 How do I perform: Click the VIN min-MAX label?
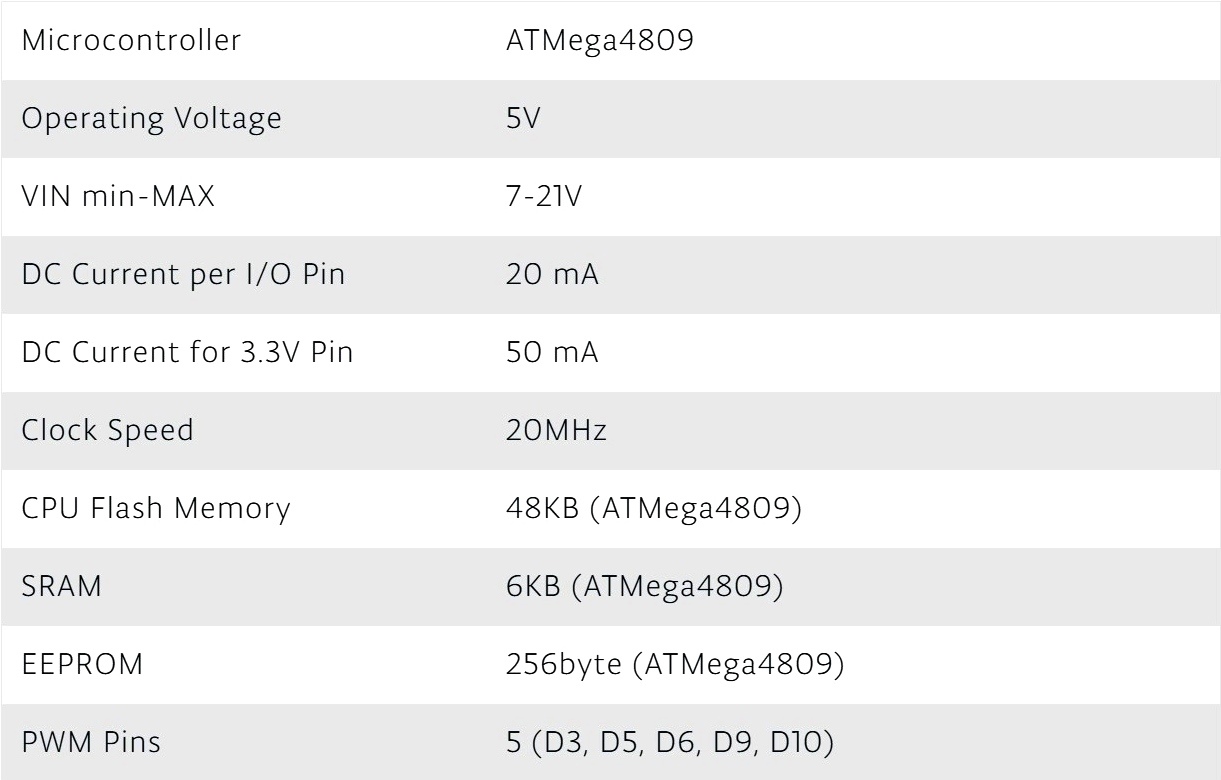(x=118, y=197)
